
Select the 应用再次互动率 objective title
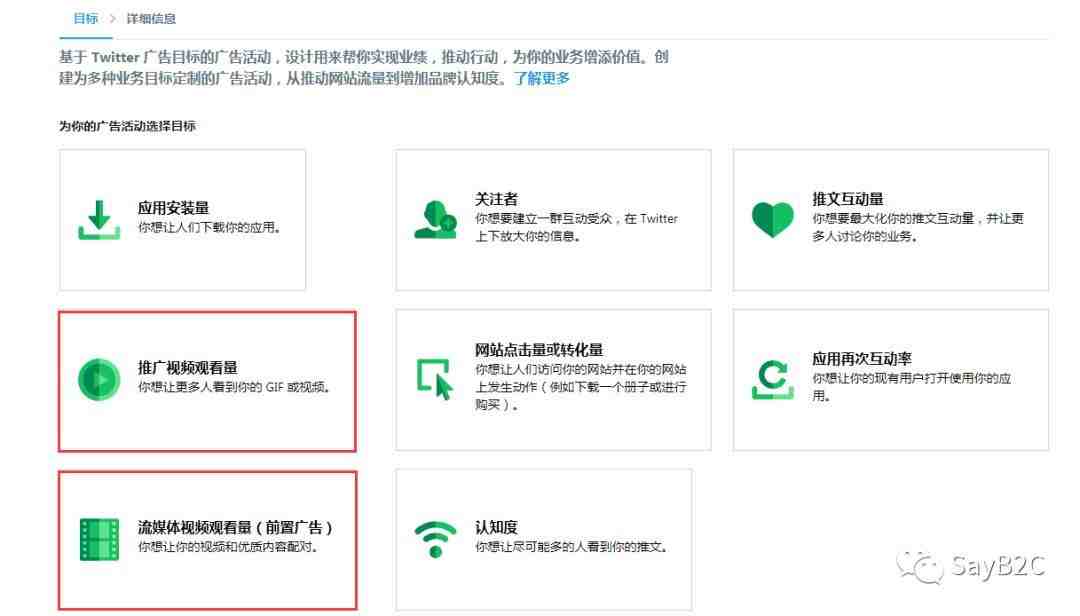click(862, 359)
